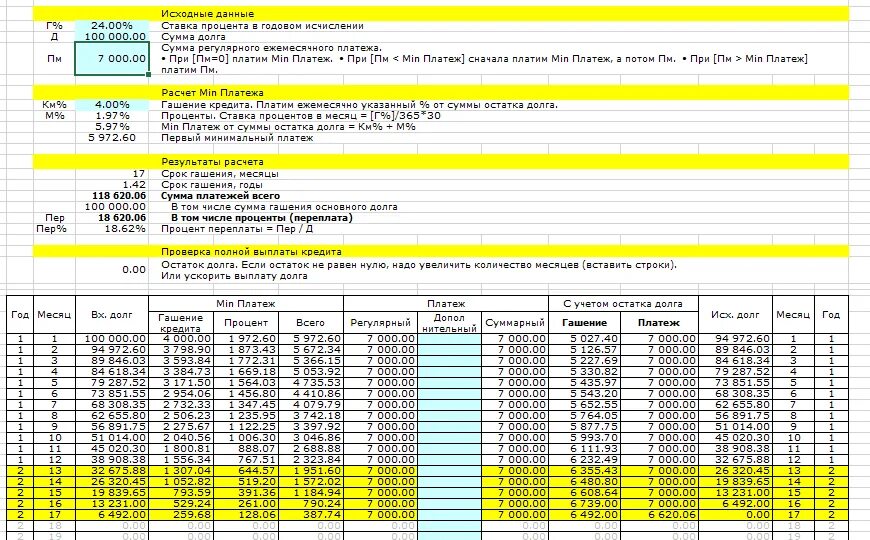Image resolution: width=870 pixels, height=540 pixels.
Task: Click the 'Min Платеж' group column header
Action: (246, 304)
